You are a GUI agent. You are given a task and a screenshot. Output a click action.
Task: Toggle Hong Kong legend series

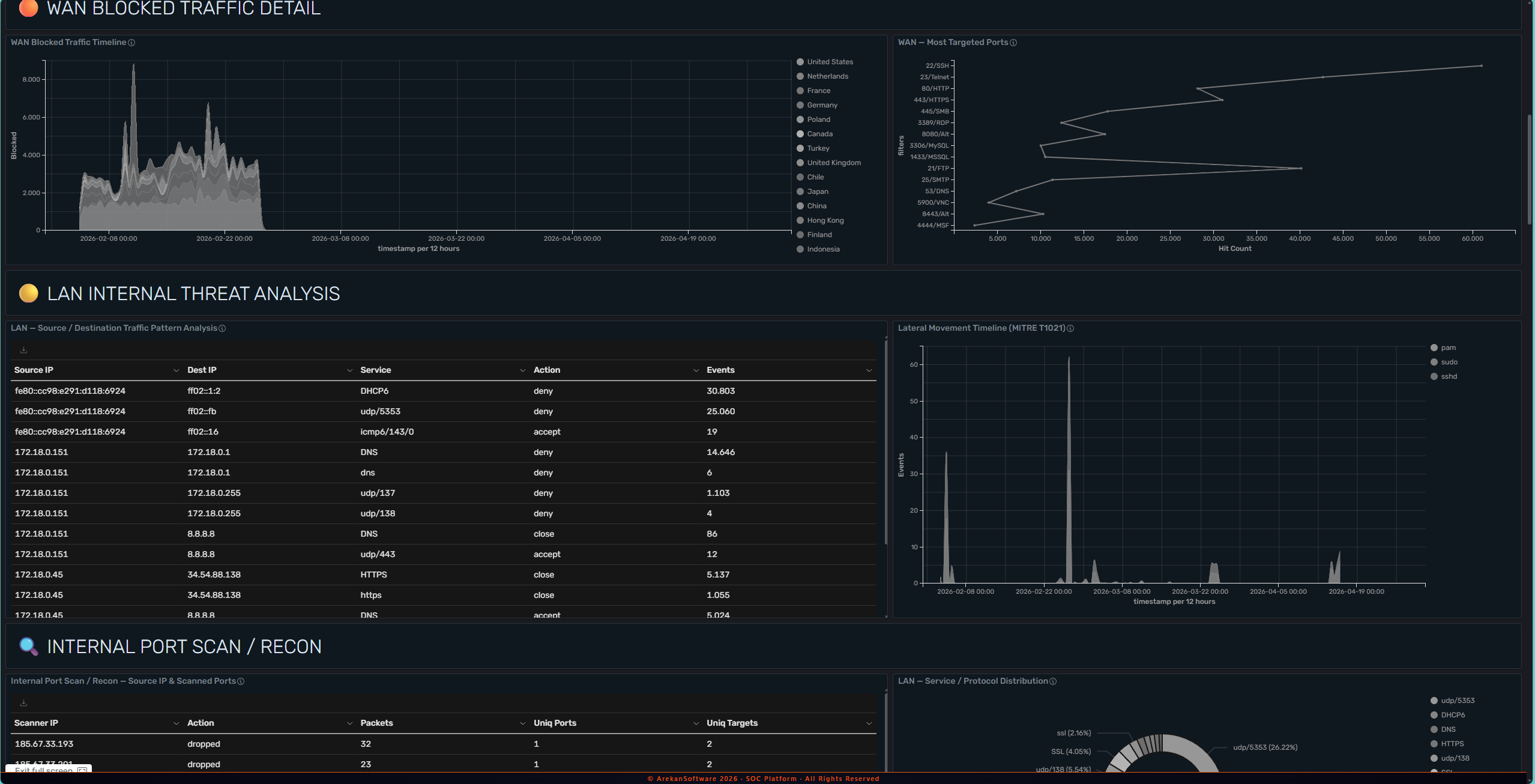coord(820,220)
